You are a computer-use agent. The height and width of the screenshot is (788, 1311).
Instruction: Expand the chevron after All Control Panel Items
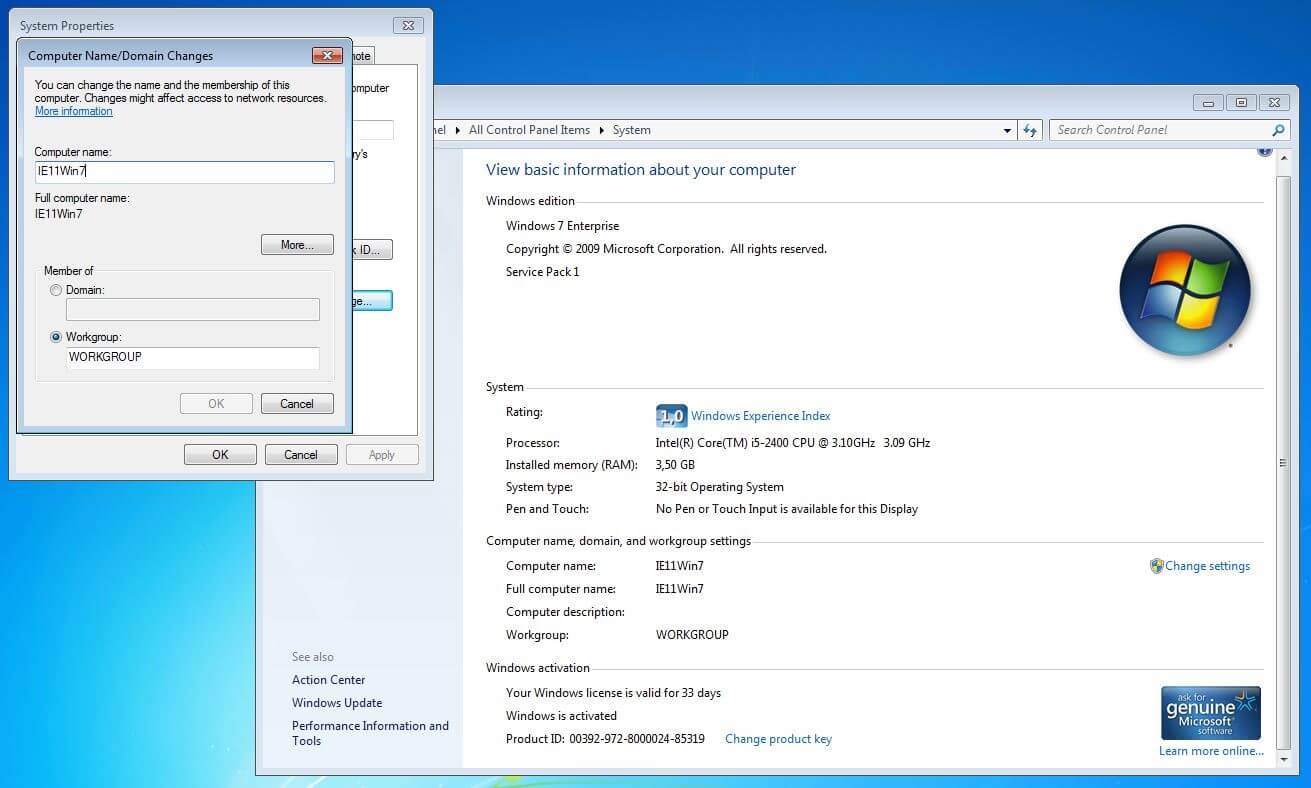tap(601, 130)
